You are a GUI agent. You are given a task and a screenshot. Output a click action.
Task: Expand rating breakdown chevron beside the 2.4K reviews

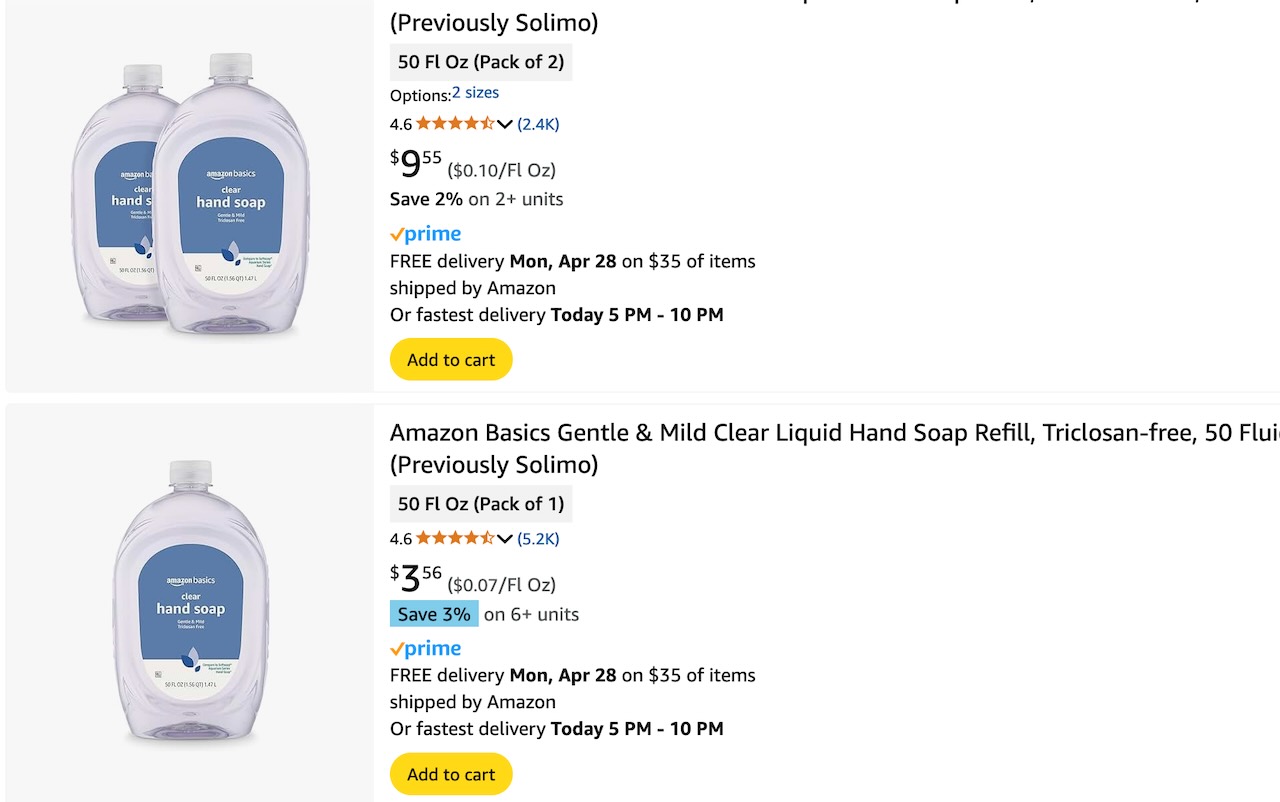(505, 124)
